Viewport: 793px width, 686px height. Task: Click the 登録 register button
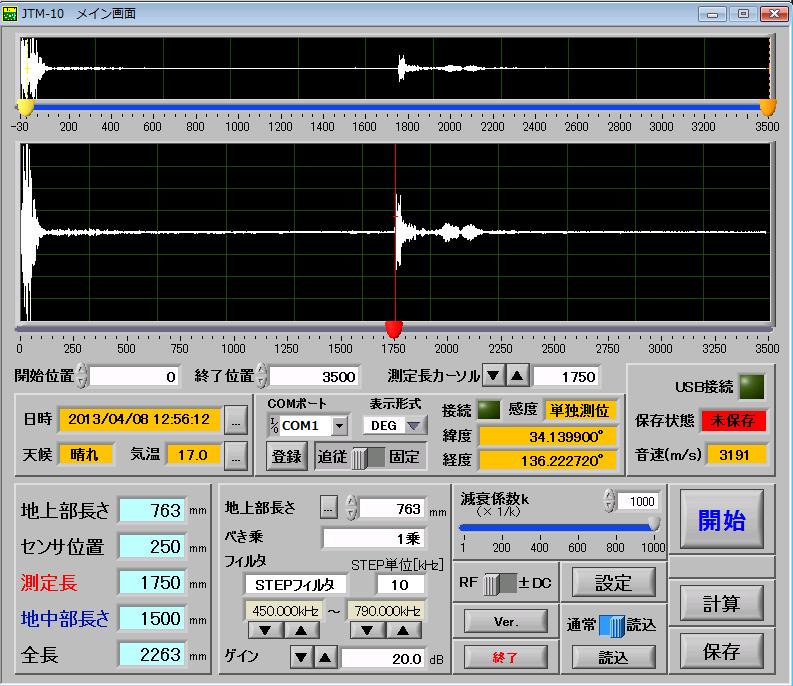pos(287,456)
